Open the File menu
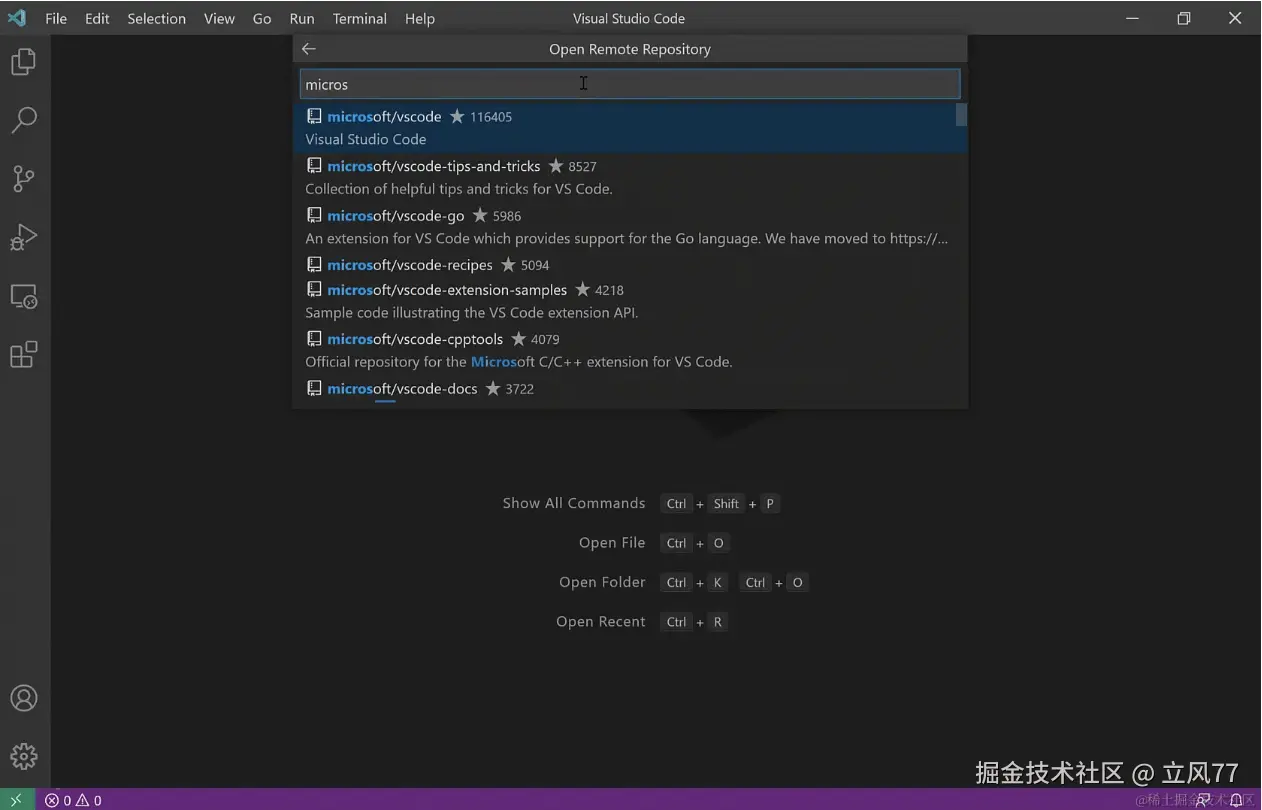The height and width of the screenshot is (810, 1262). [x=56, y=18]
